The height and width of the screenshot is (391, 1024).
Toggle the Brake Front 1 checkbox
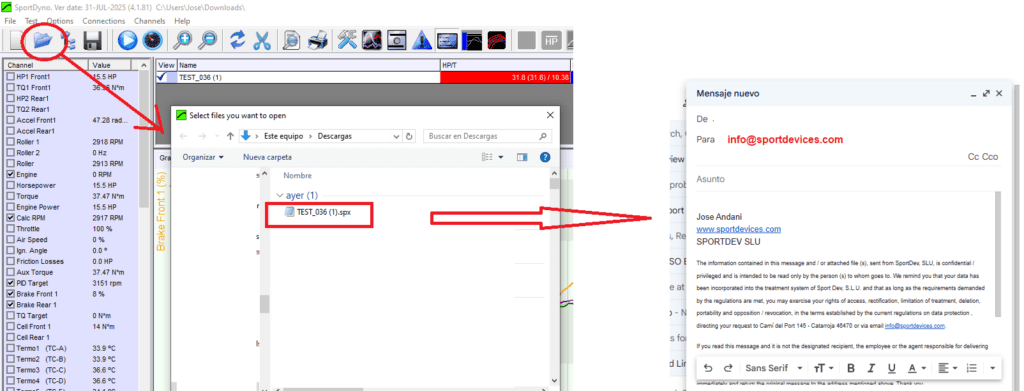tap(10, 294)
